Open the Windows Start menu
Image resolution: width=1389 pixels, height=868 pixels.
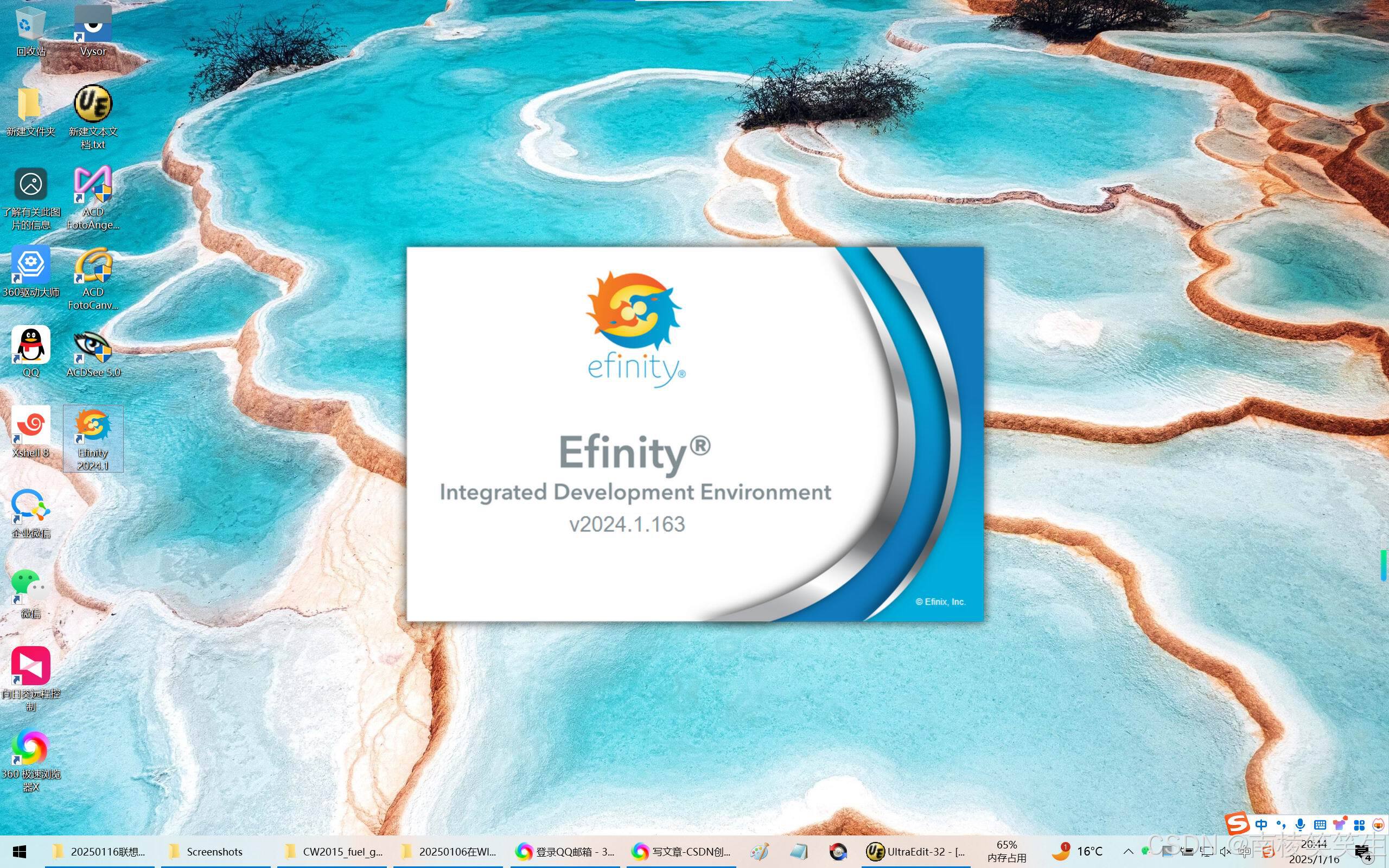pos(21,851)
